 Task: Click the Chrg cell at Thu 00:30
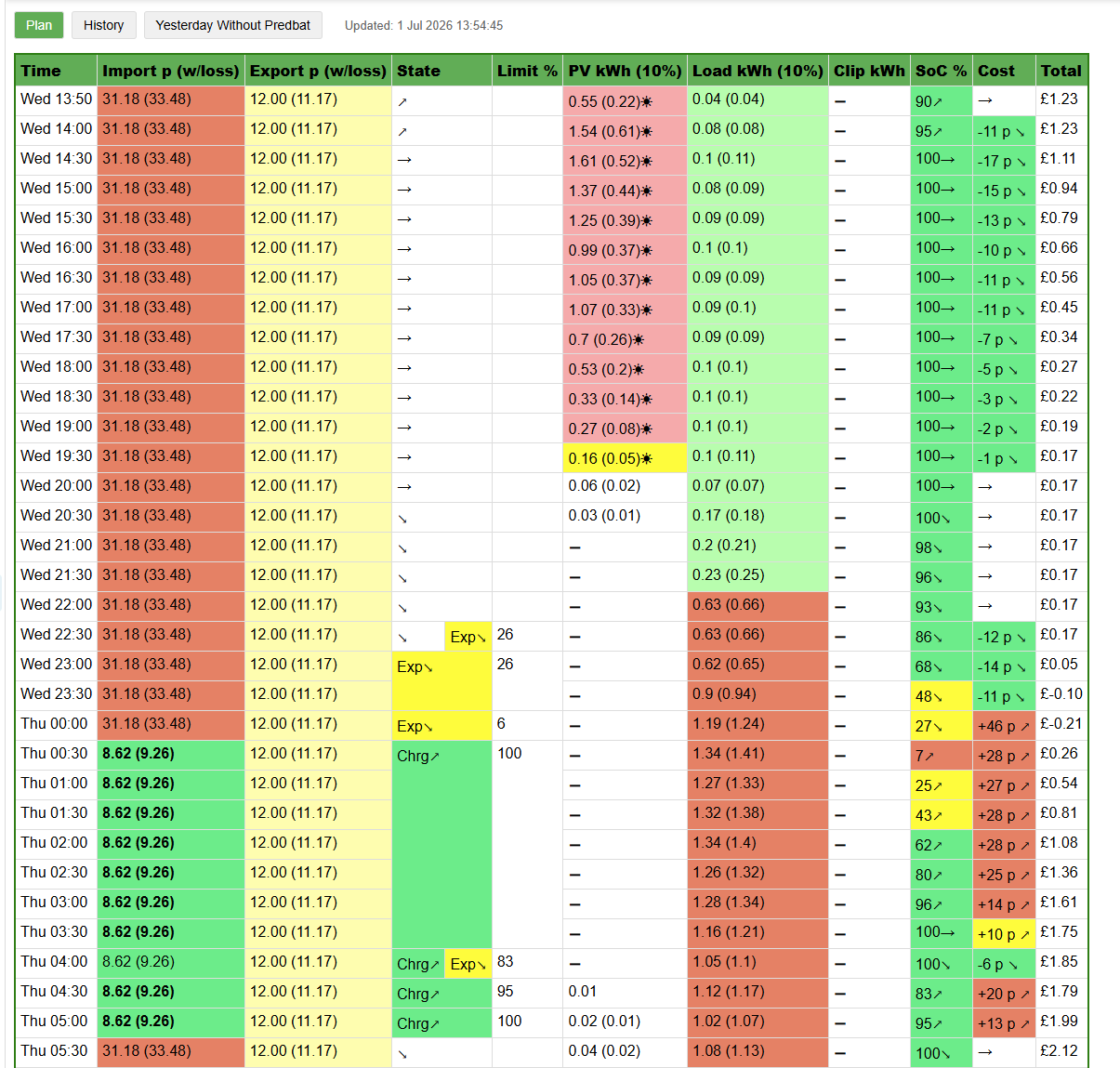[x=441, y=844]
